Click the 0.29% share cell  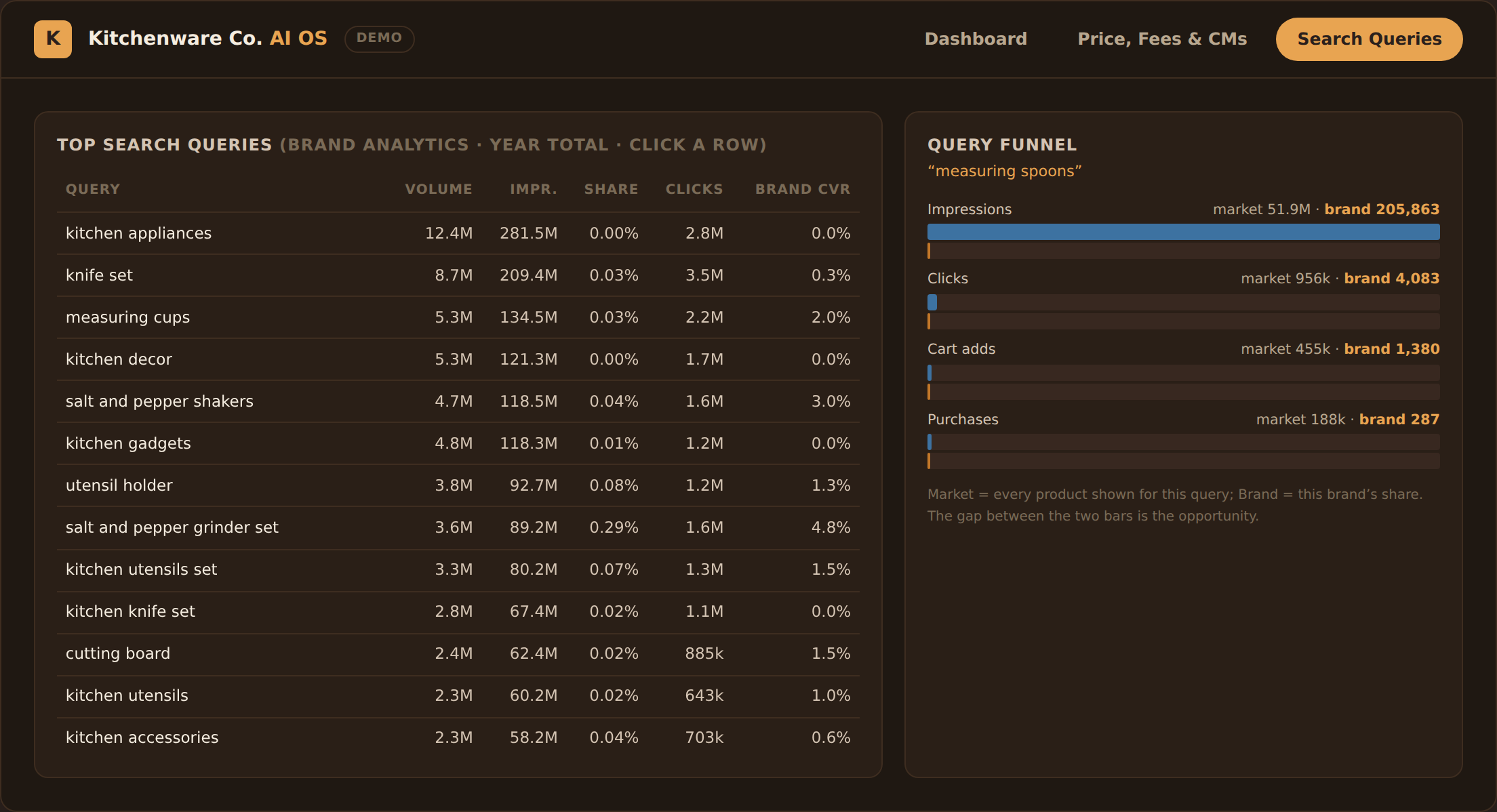click(614, 527)
